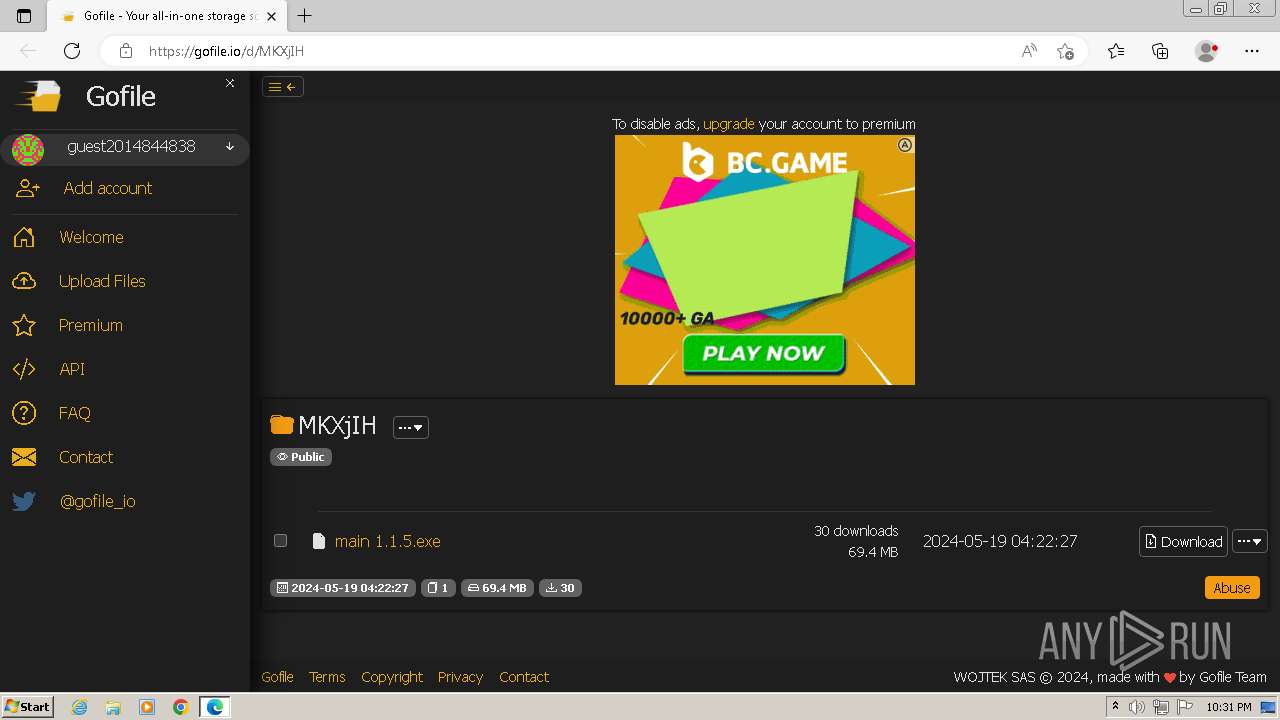Open Upload Files in the sidebar
Image resolution: width=1280 pixels, height=720 pixels.
tap(102, 281)
